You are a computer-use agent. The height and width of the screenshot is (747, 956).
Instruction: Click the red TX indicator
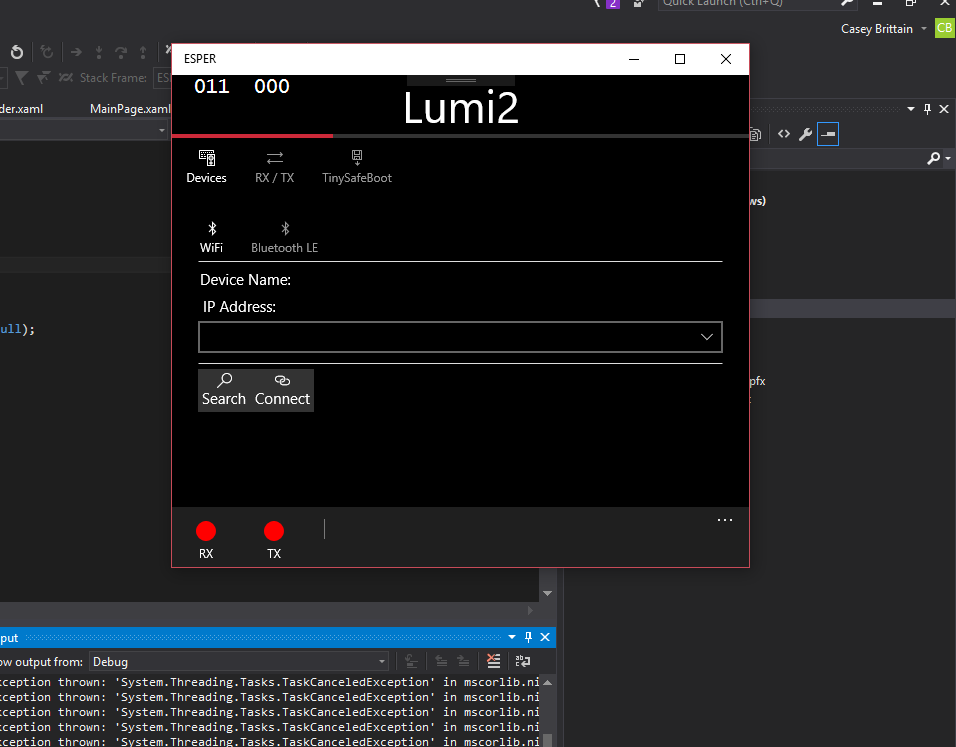[x=274, y=532]
